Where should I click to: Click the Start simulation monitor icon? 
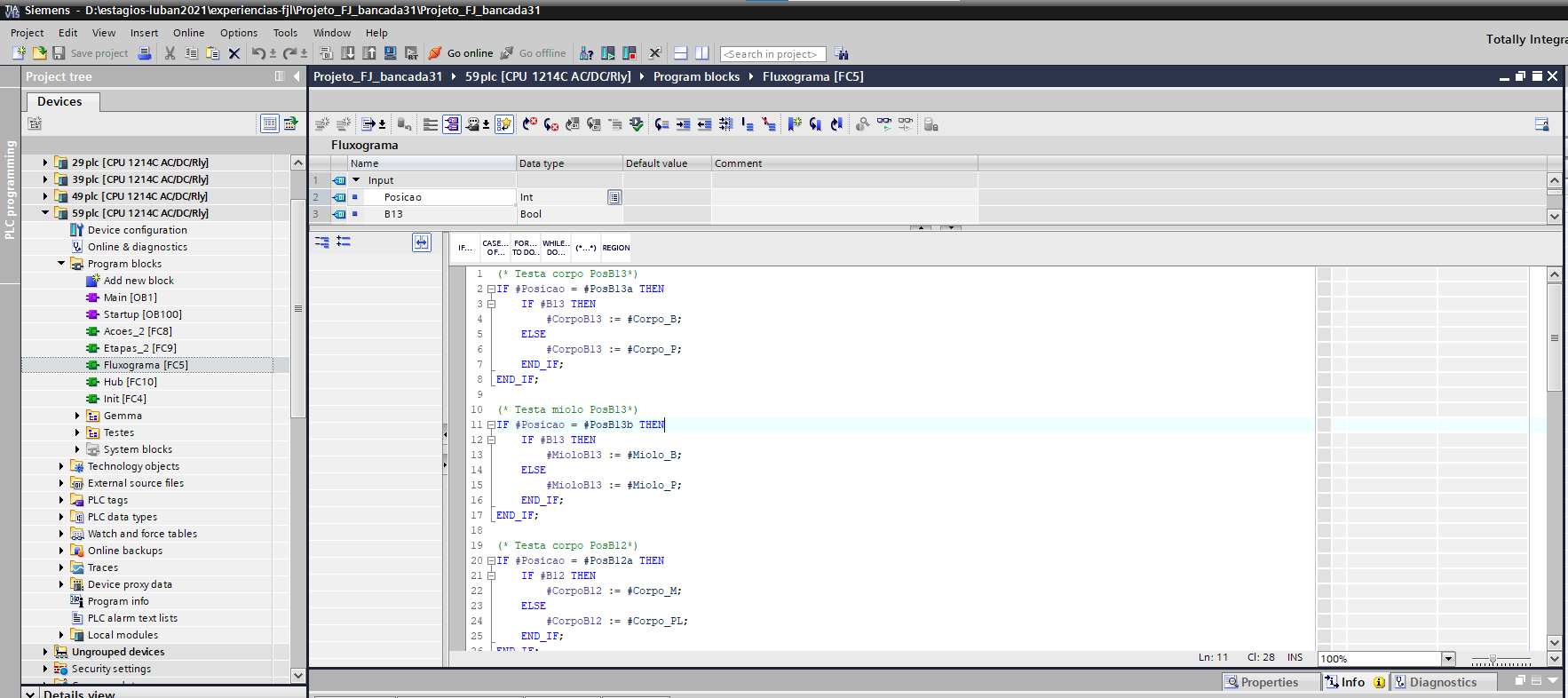coord(390,53)
